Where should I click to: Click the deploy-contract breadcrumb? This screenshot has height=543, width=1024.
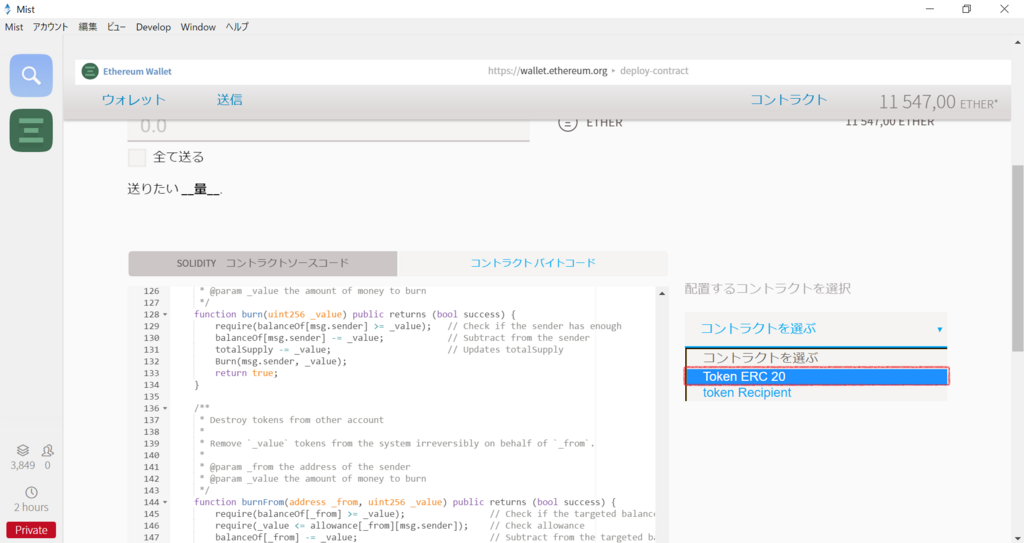pyautogui.click(x=654, y=71)
